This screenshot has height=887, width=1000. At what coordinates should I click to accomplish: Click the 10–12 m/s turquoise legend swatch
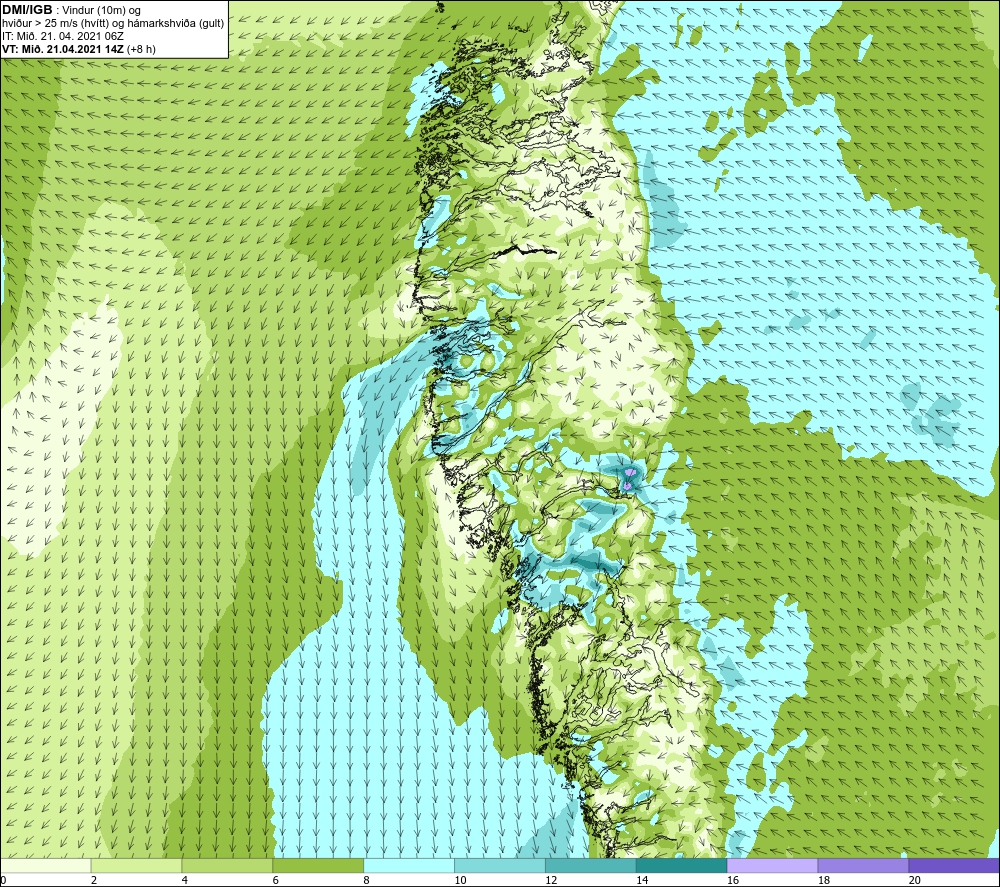pos(500,865)
